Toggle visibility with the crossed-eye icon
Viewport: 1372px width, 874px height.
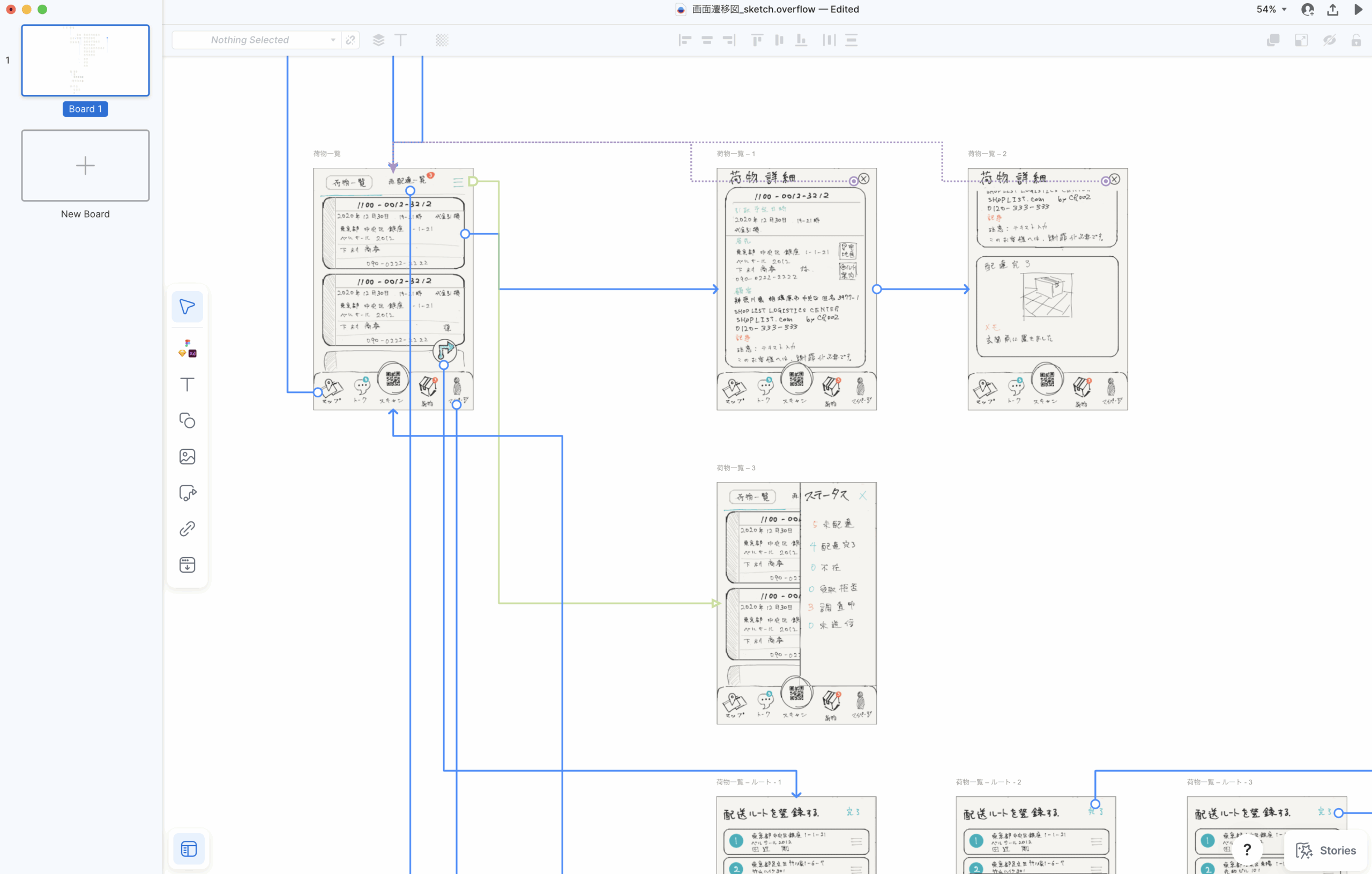(1329, 40)
